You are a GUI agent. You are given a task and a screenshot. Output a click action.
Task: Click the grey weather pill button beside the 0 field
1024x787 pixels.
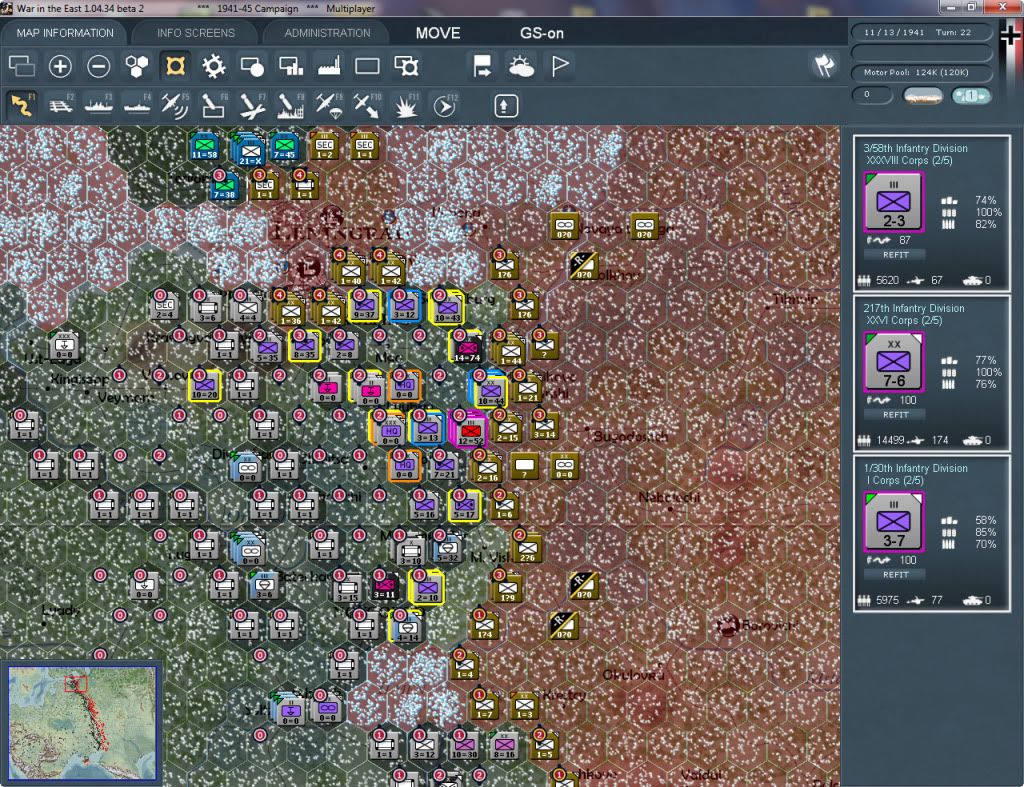pos(923,97)
